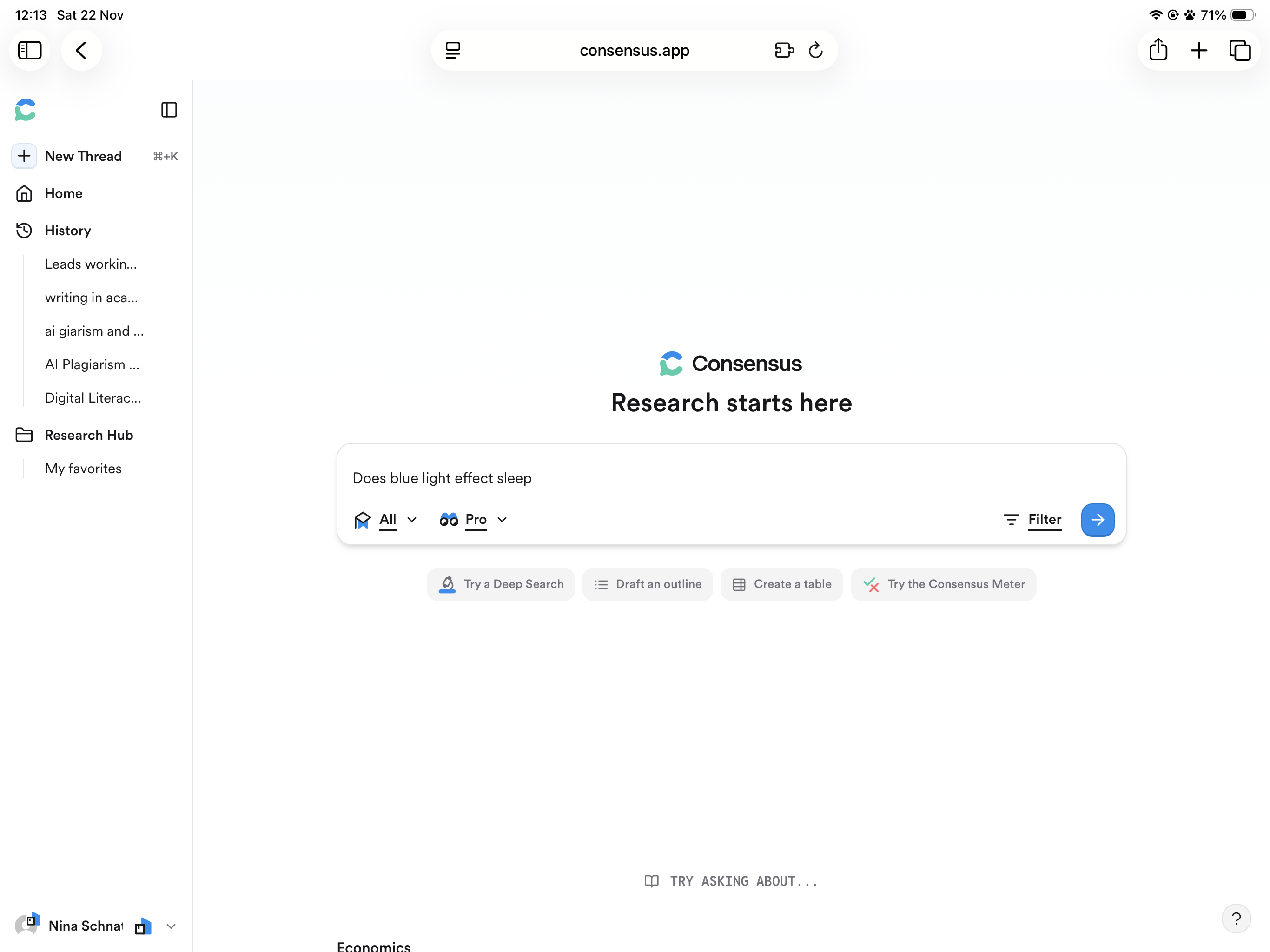The width and height of the screenshot is (1270, 952).
Task: Go back with Safari's back arrow
Action: [81, 51]
